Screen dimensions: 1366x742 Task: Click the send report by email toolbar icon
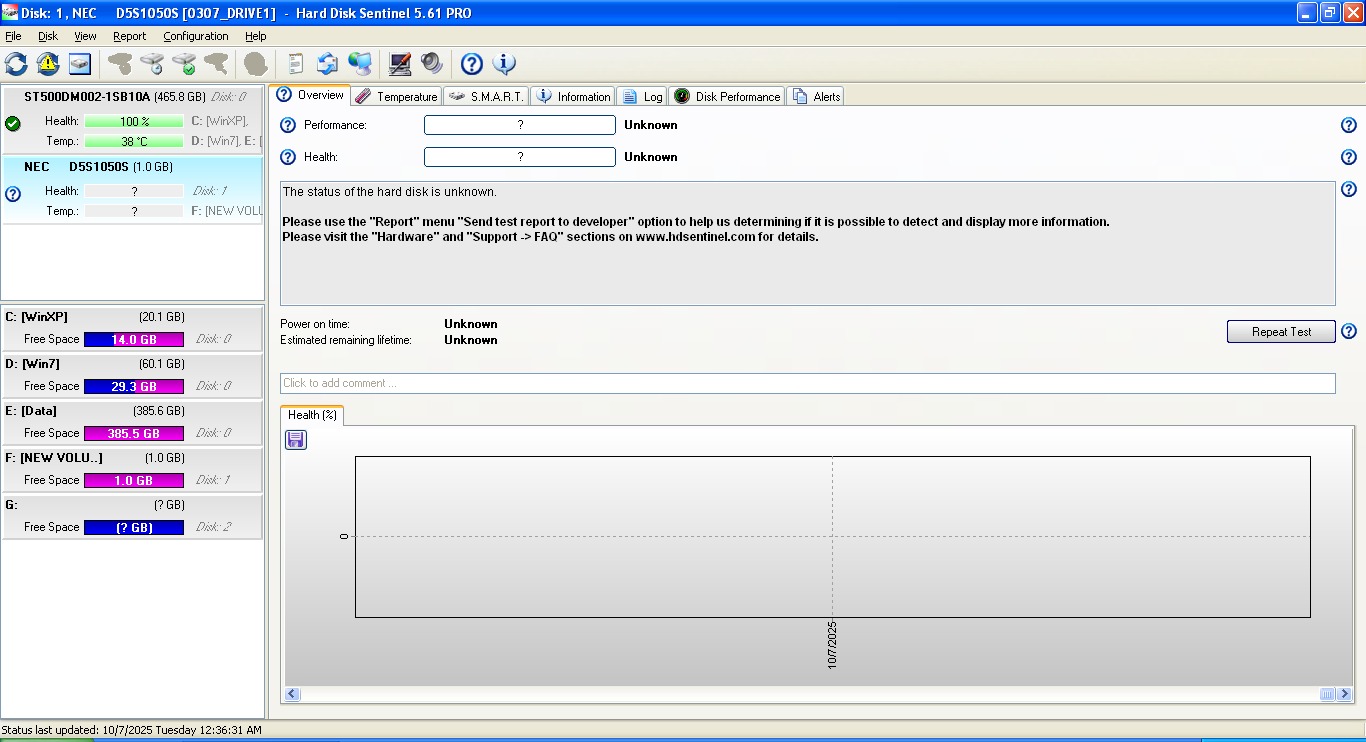(327, 64)
